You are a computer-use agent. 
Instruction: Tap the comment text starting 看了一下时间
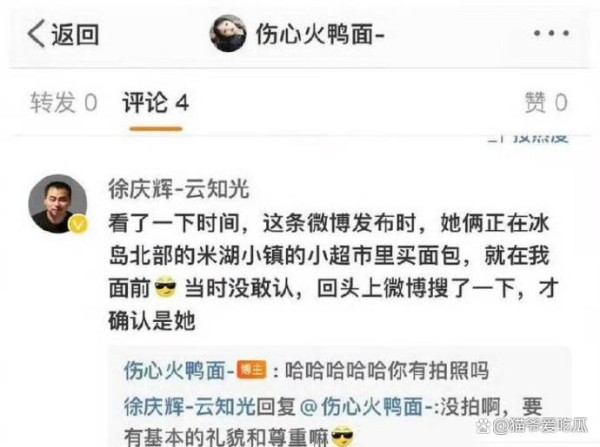coord(333,272)
